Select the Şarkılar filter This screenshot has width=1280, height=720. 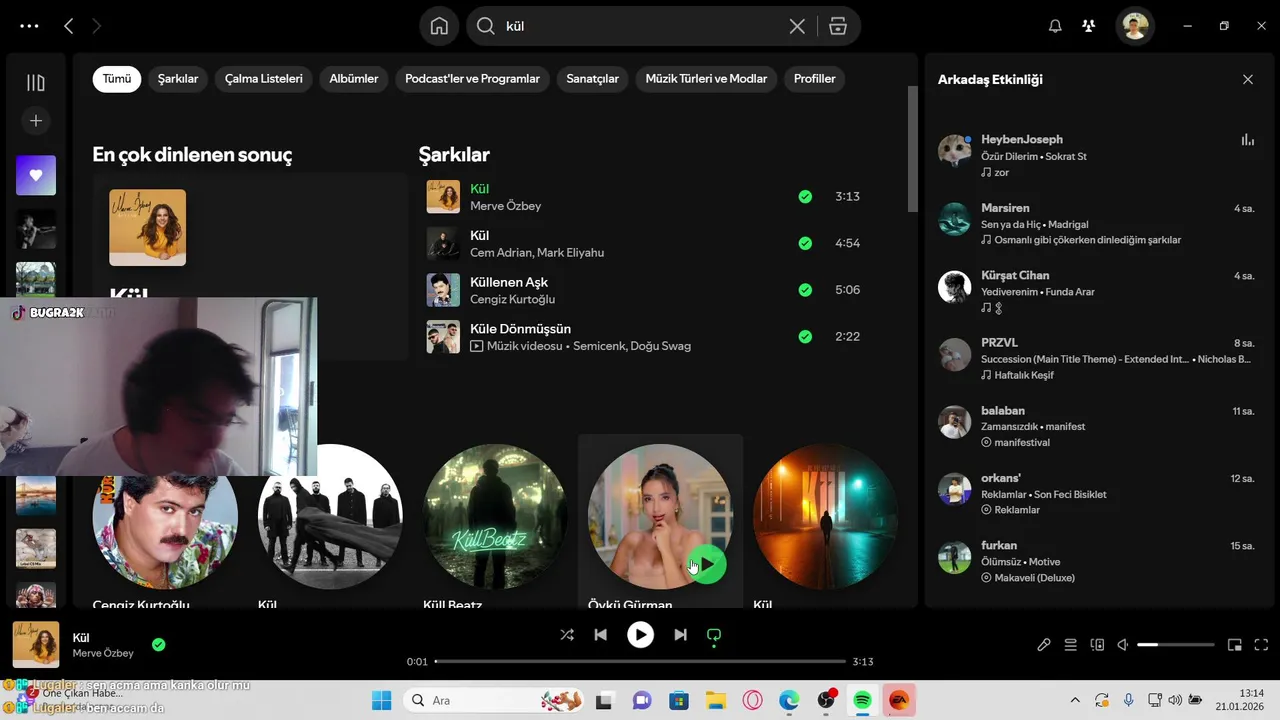[178, 79]
